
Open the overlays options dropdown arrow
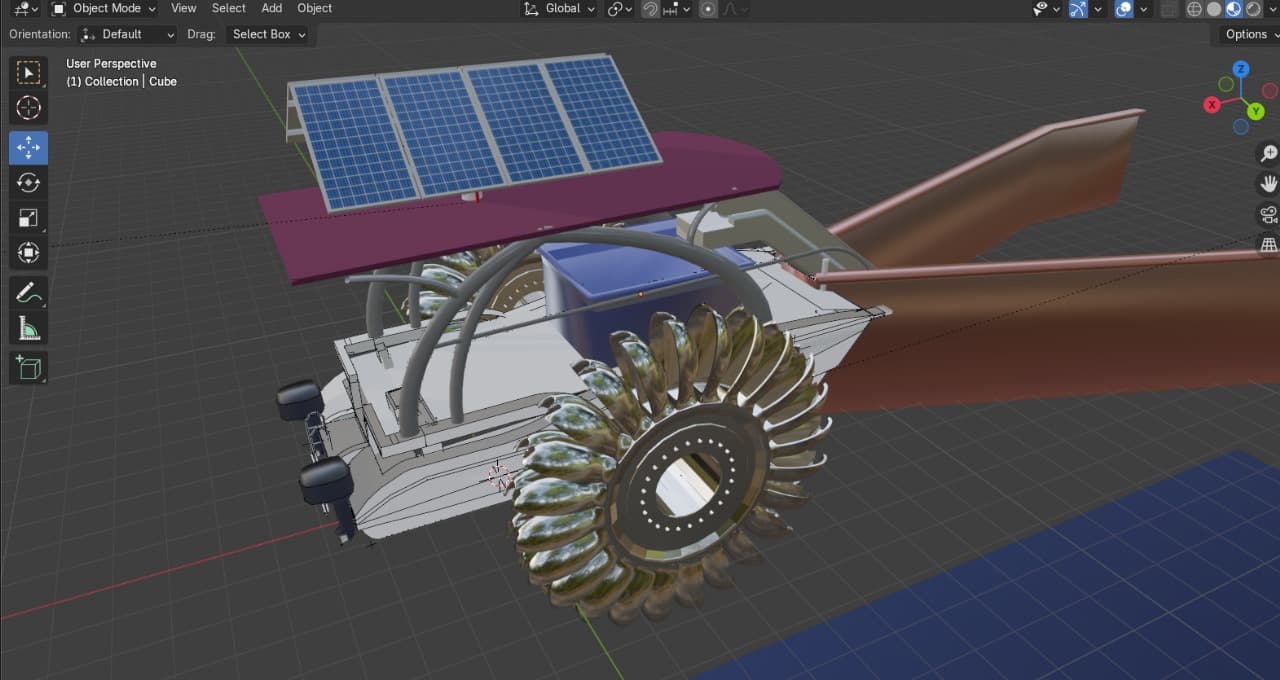(x=1144, y=9)
